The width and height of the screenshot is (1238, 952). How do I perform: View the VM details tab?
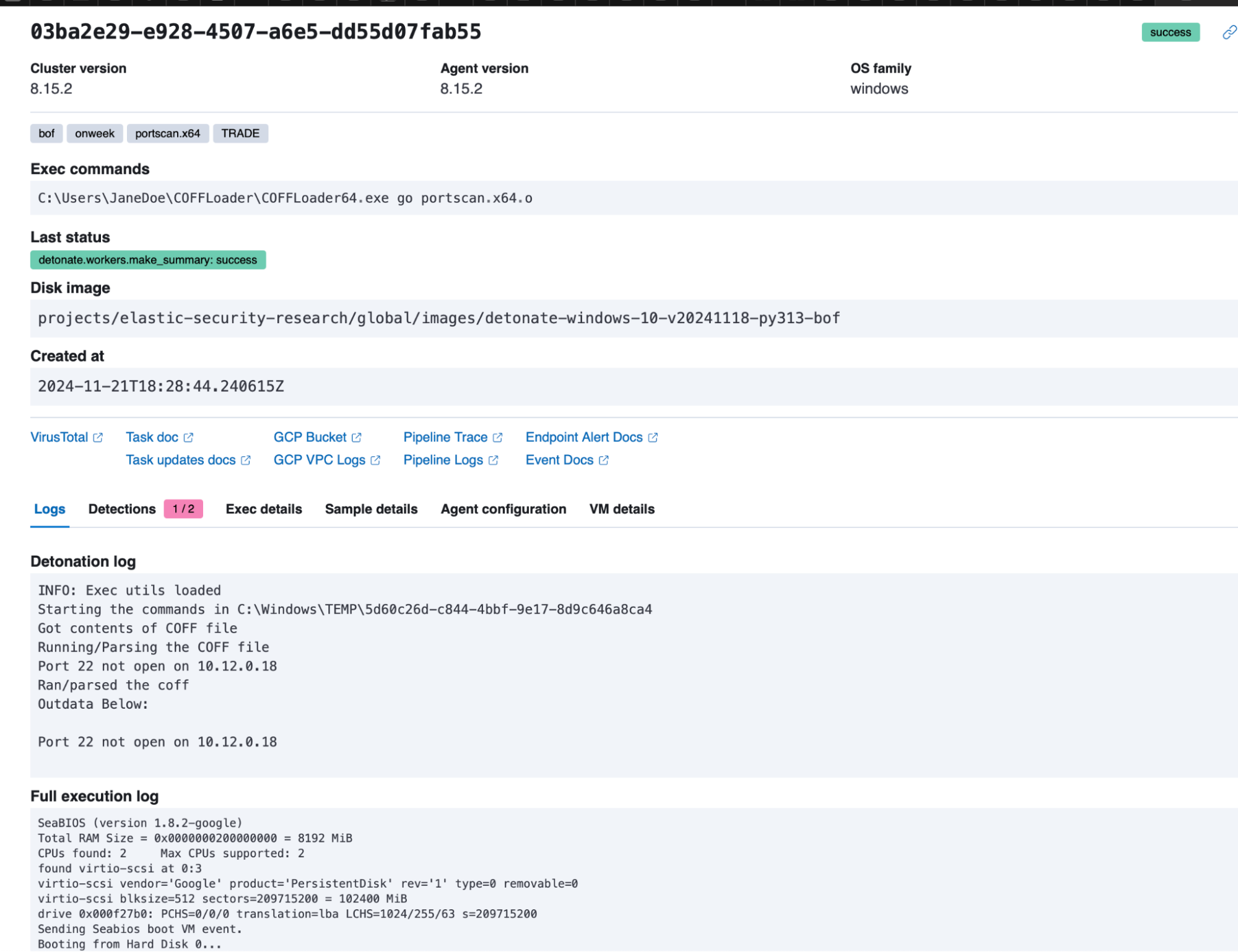622,509
